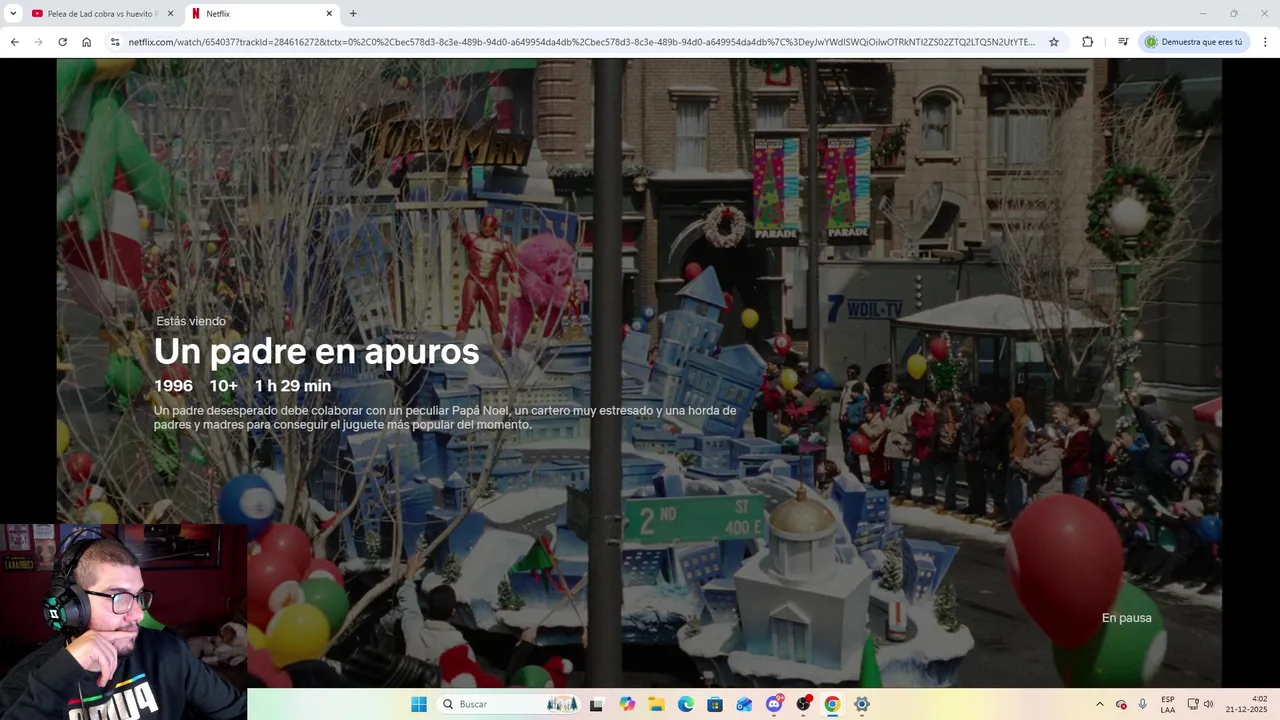Go back to the previous page

click(x=14, y=42)
